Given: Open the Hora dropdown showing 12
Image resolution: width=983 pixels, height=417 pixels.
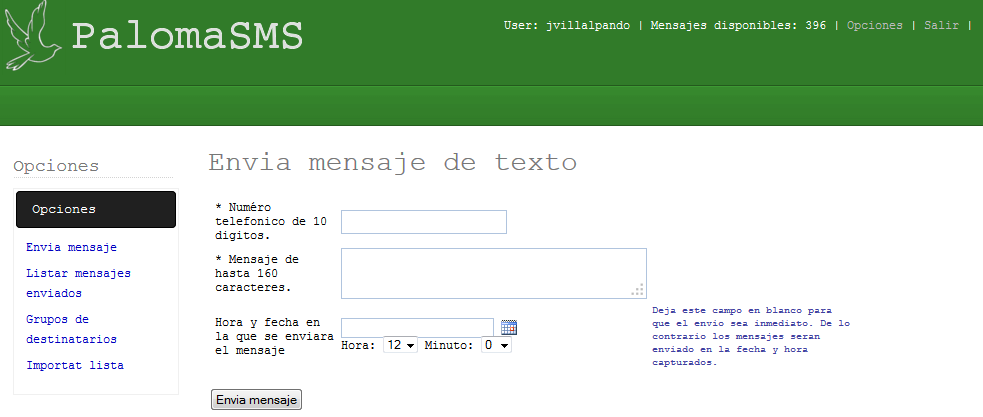Looking at the screenshot, I should click(x=401, y=345).
